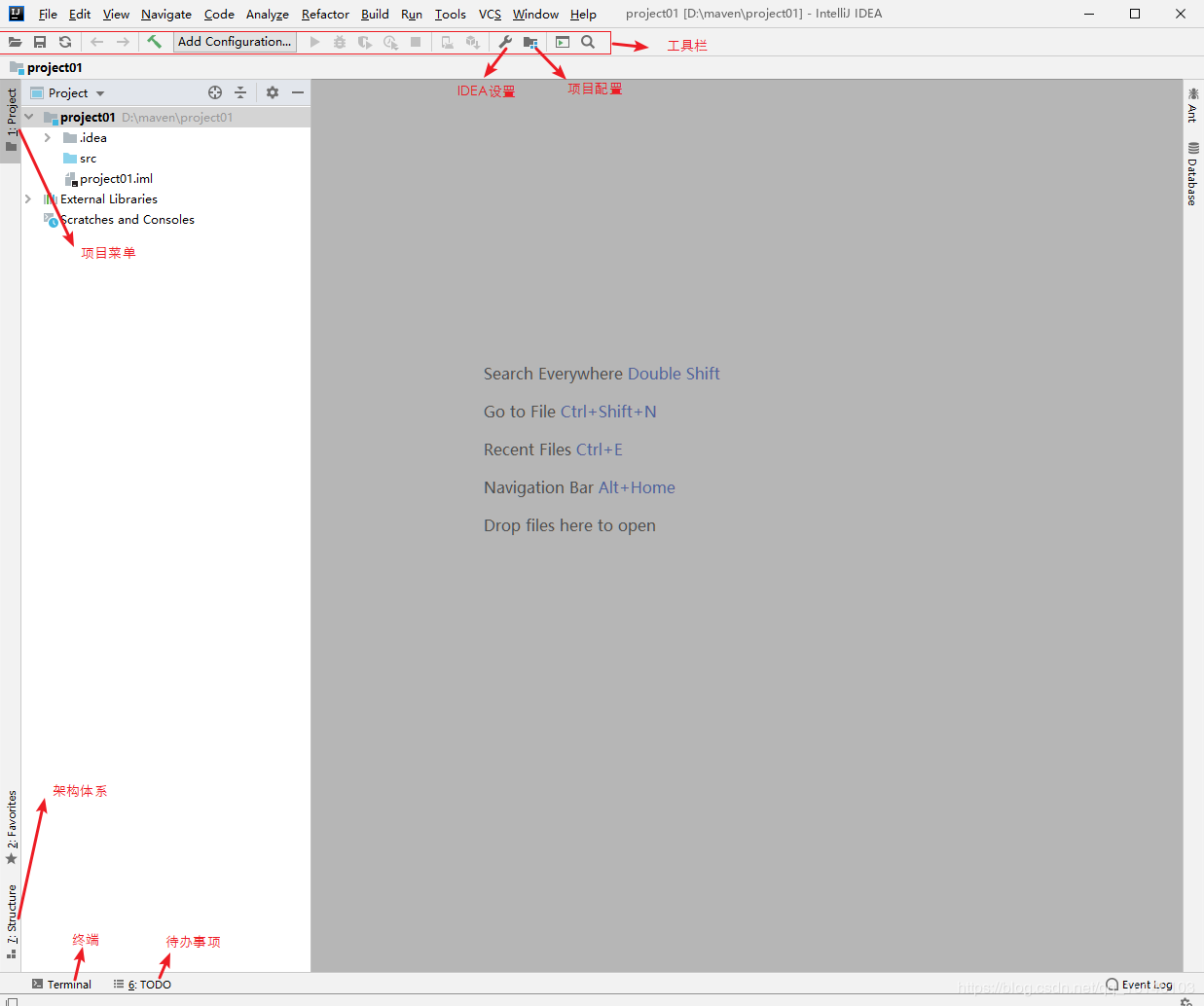Click the 'Search Everywhere Double Shift' hint text
Viewport: 1204px width, 1006px height.
tap(602, 374)
